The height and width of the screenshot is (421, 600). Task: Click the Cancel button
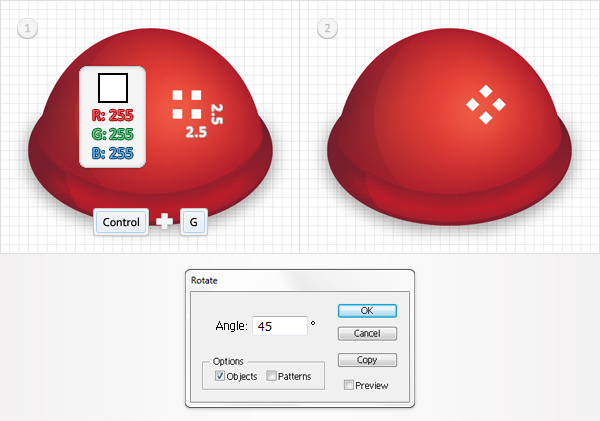[367, 333]
